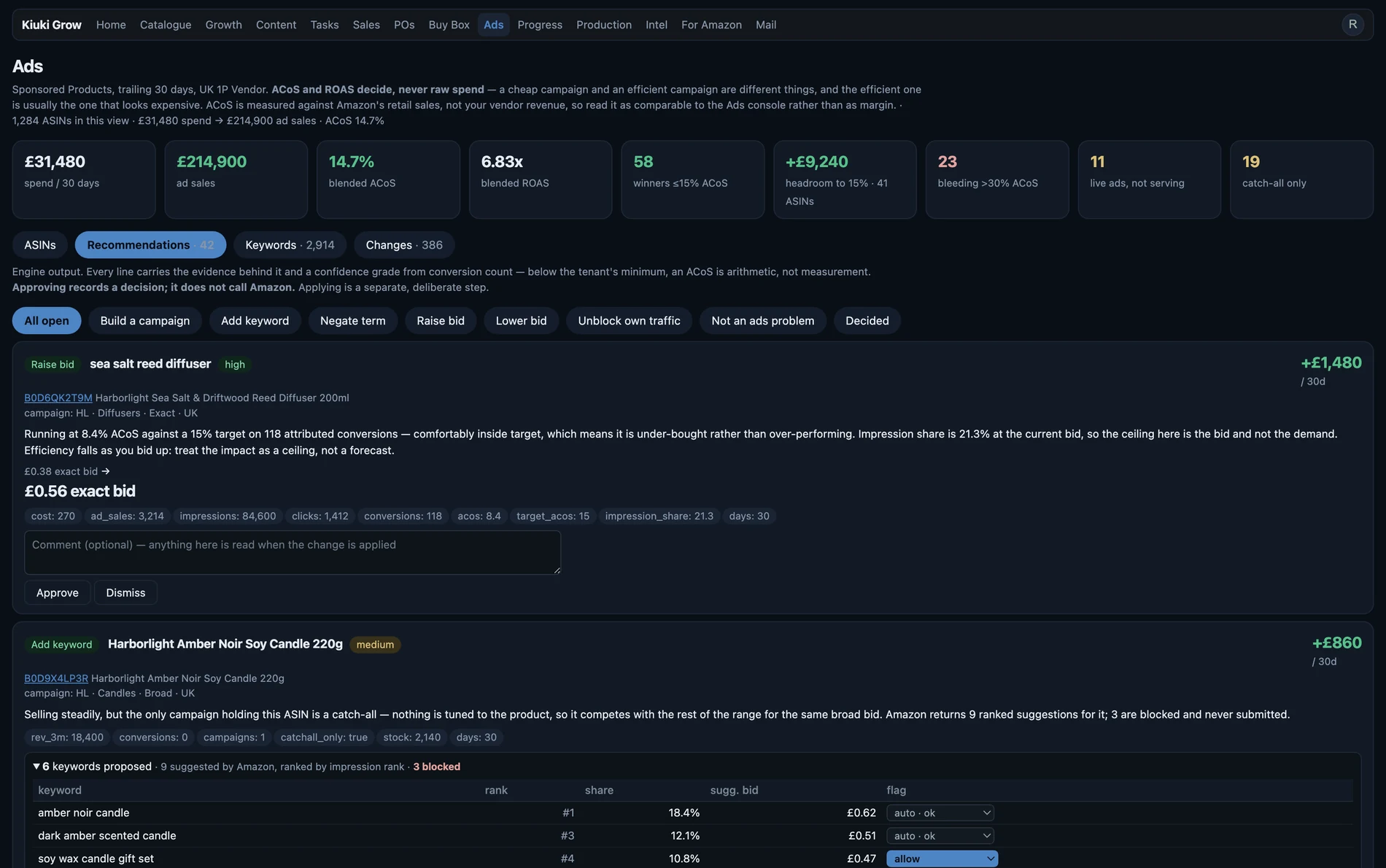The image size is (1386, 868).
Task: Open flag dropdown for dark amber scented candle
Action: pyautogui.click(x=940, y=835)
